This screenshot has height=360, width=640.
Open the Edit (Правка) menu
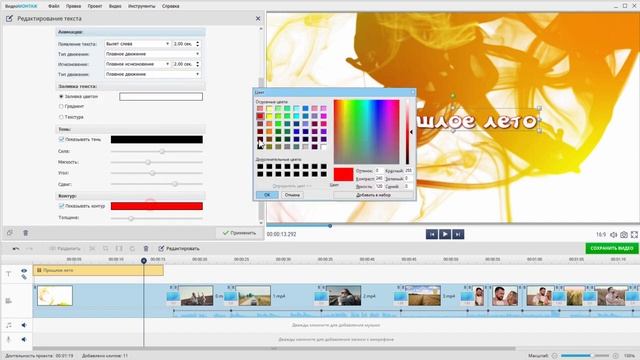coord(73,6)
